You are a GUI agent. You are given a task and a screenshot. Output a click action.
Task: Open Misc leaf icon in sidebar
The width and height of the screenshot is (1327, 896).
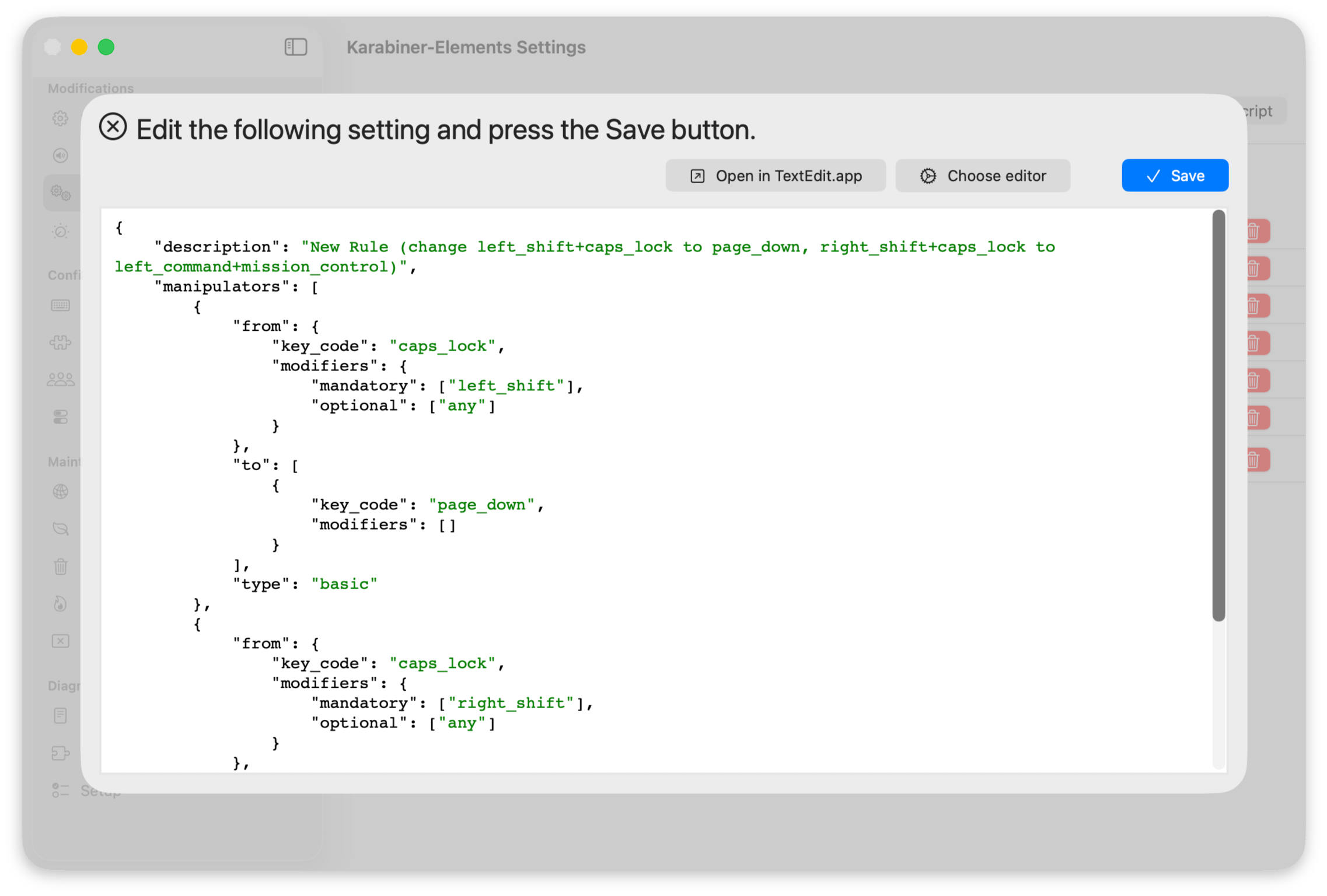click(x=60, y=529)
